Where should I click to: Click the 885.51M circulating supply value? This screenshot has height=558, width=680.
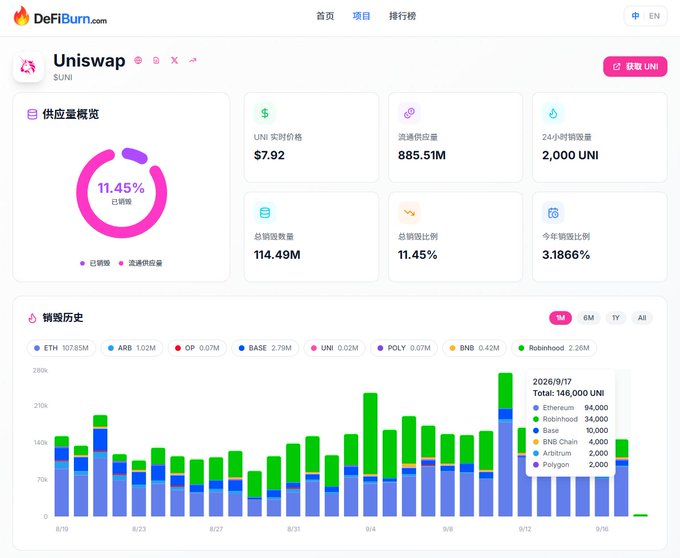click(x=422, y=155)
